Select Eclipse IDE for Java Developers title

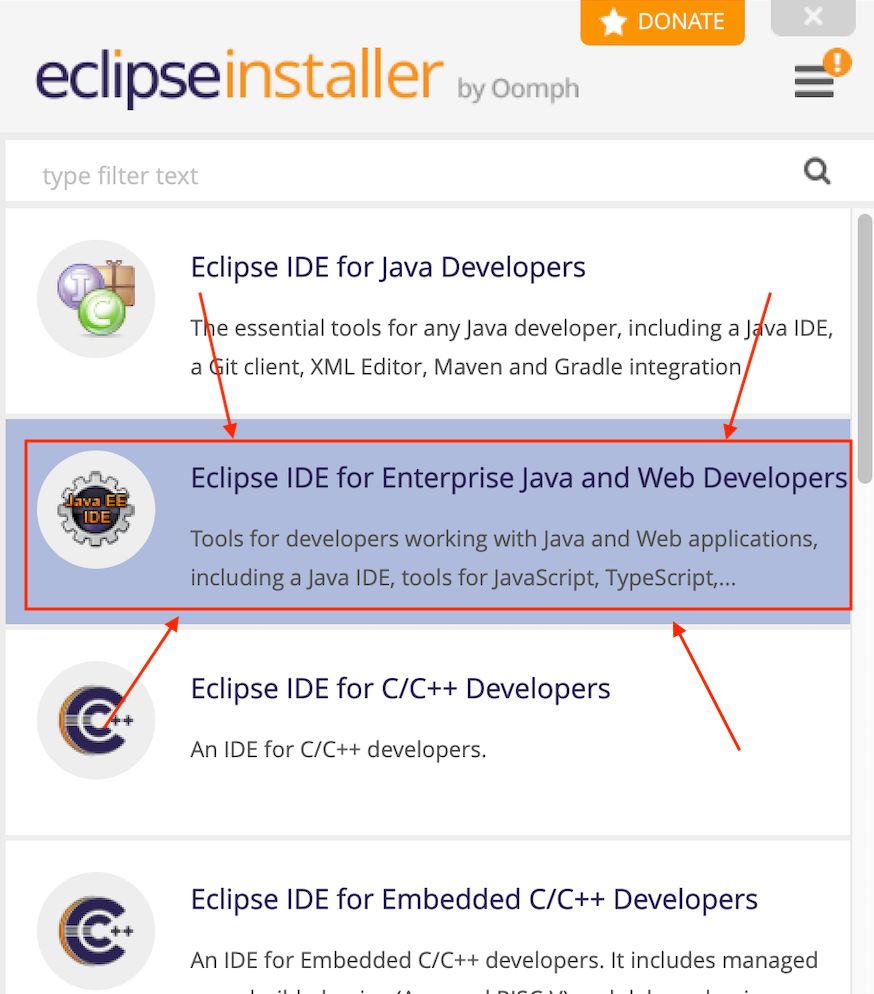pos(388,267)
